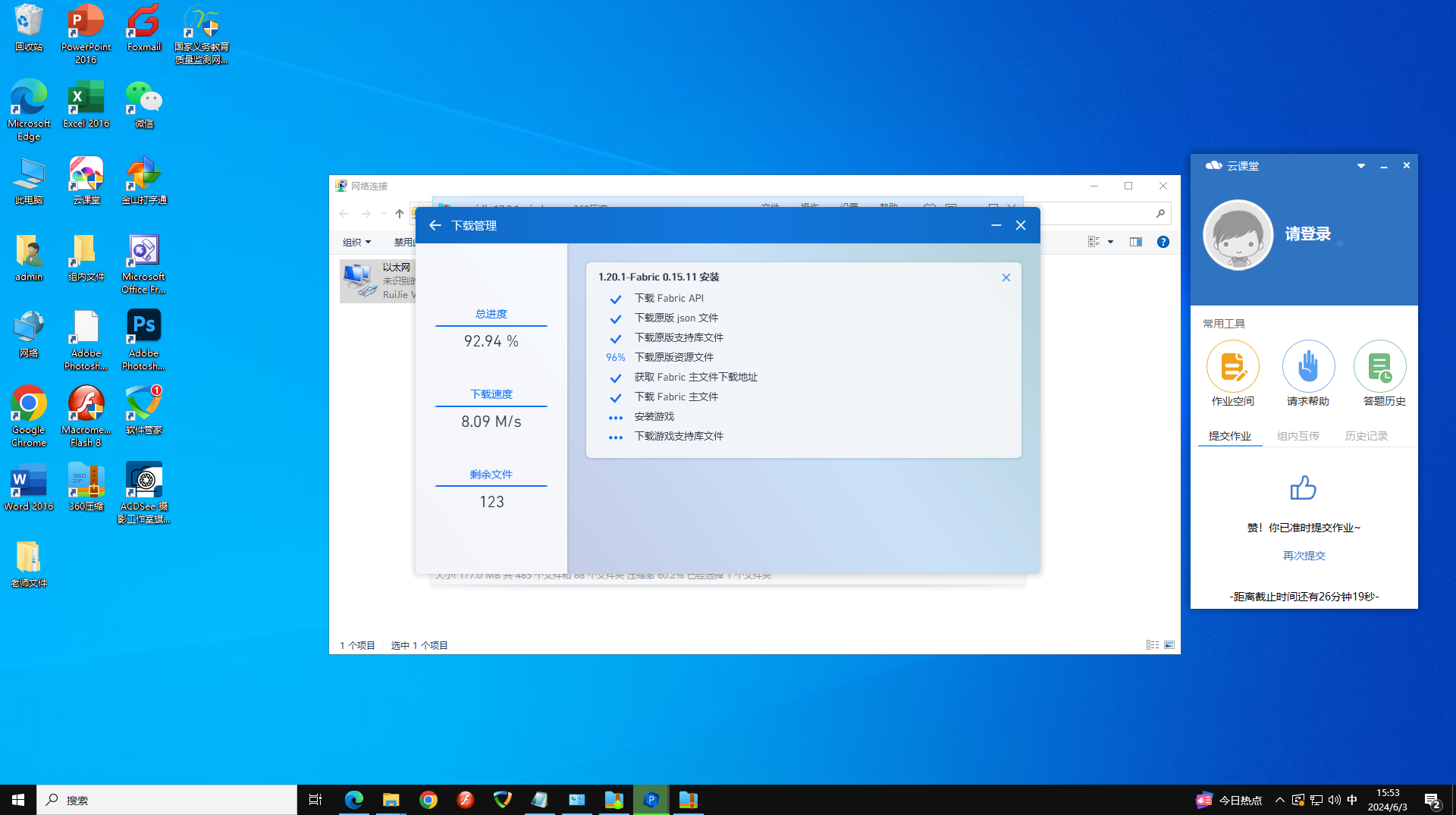The image size is (1456, 815).
Task: Switch to details view in status bar
Action: click(x=1152, y=645)
